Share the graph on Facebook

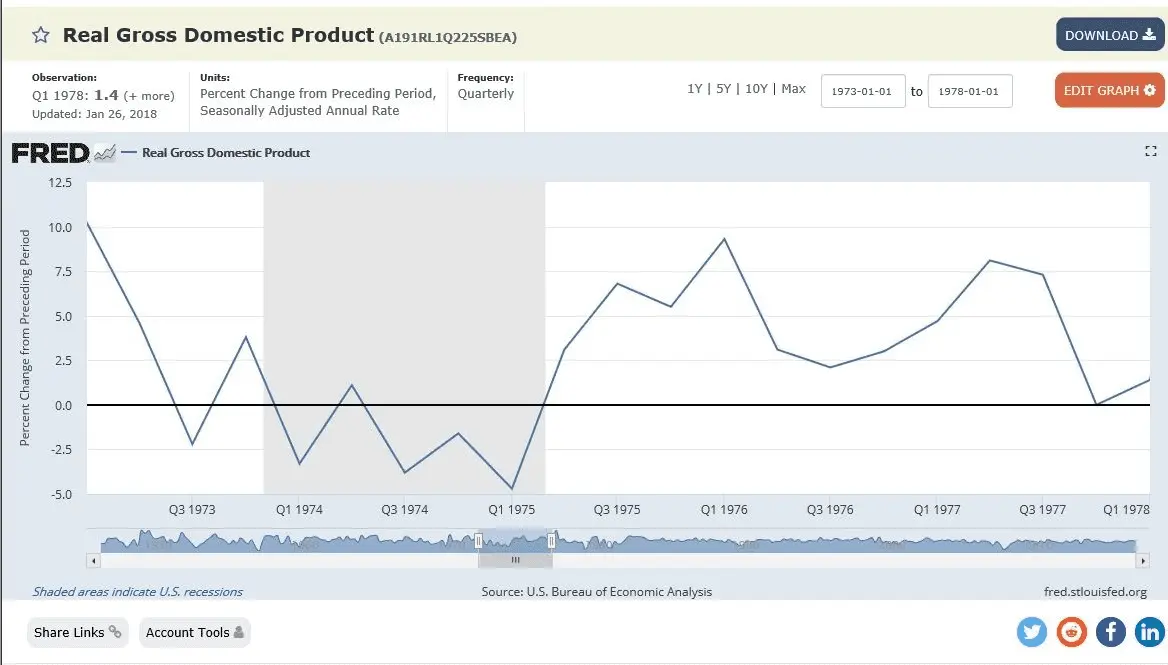point(1111,632)
